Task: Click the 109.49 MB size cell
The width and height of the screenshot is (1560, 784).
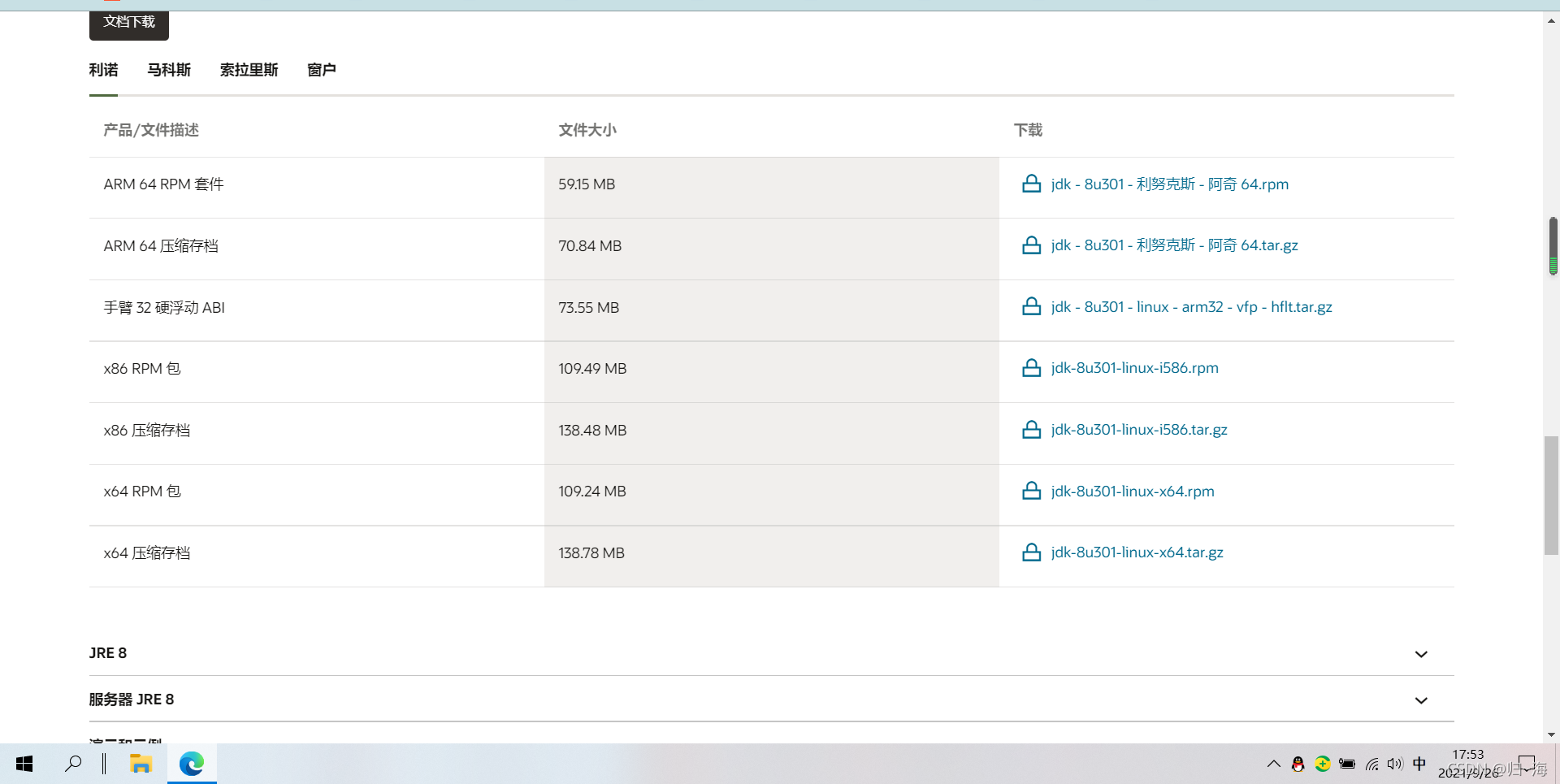Action: click(772, 372)
